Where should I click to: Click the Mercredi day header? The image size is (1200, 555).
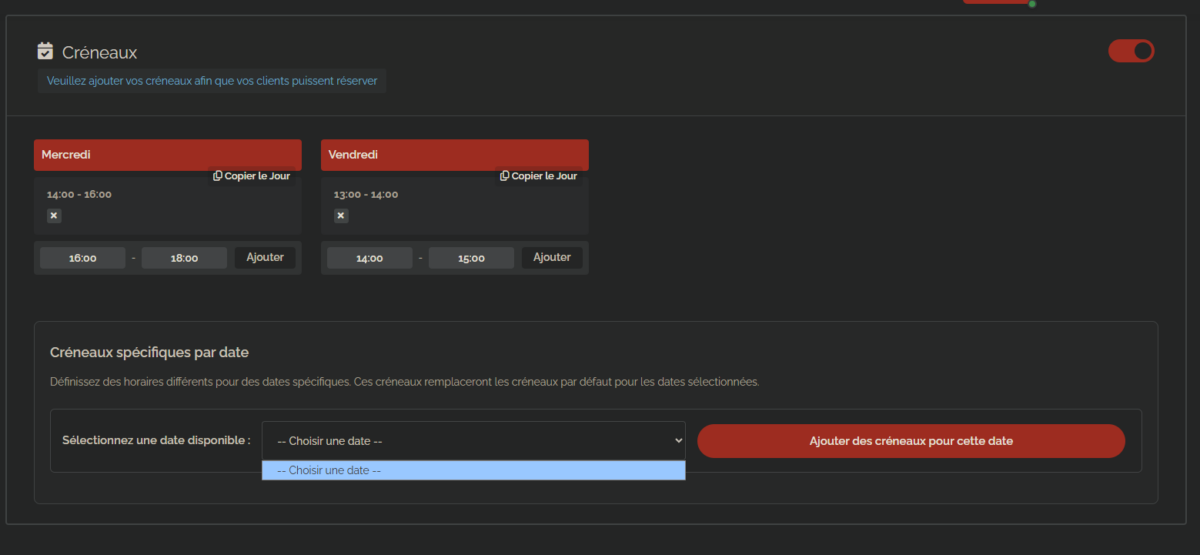[x=167, y=155]
